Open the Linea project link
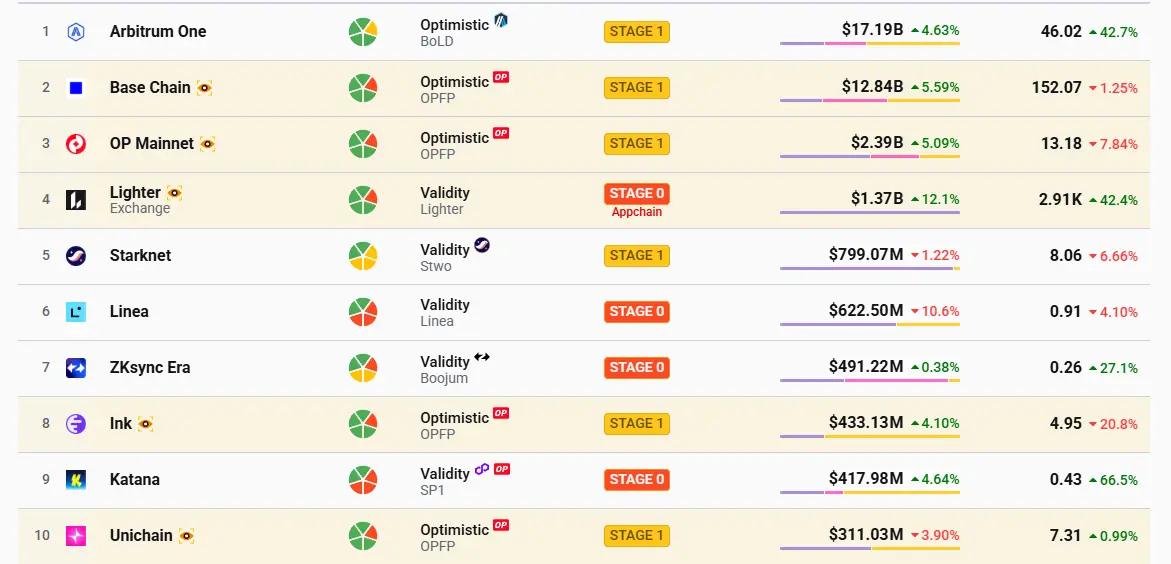 [x=129, y=312]
